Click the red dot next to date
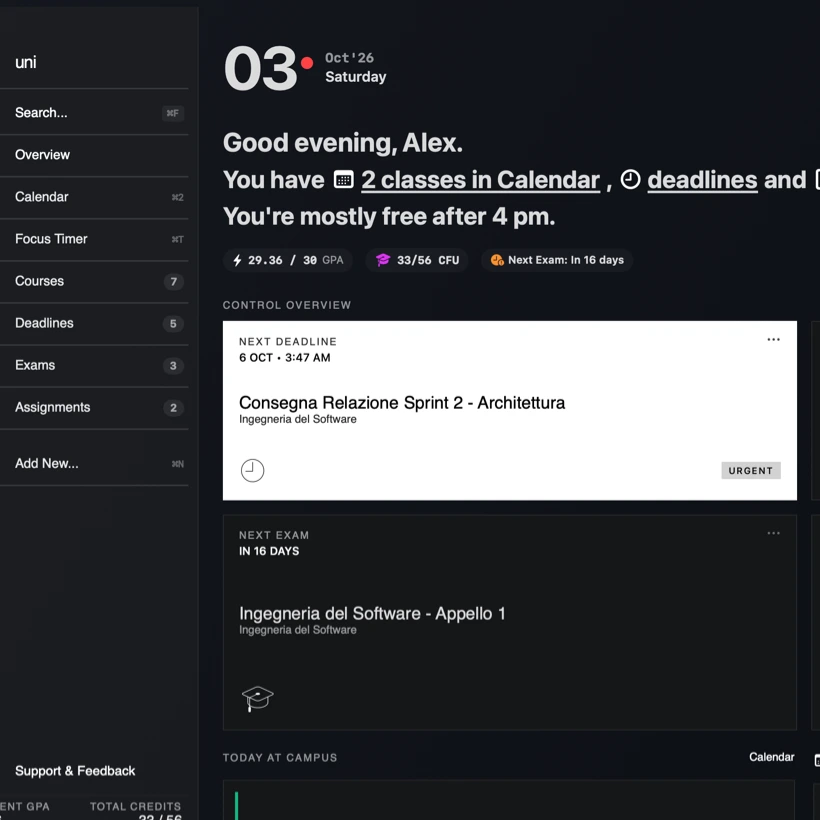 (307, 63)
